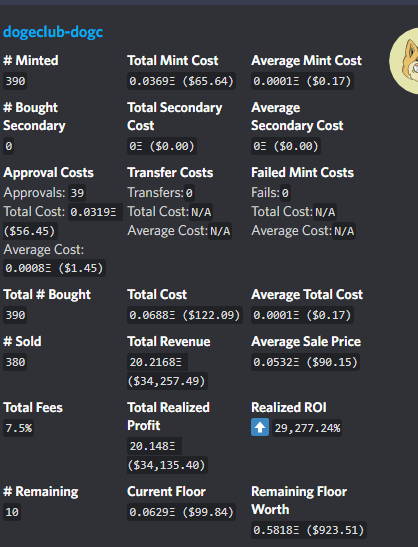Click the doge avatar thumbnail
418x547 pixels.
click(x=404, y=61)
